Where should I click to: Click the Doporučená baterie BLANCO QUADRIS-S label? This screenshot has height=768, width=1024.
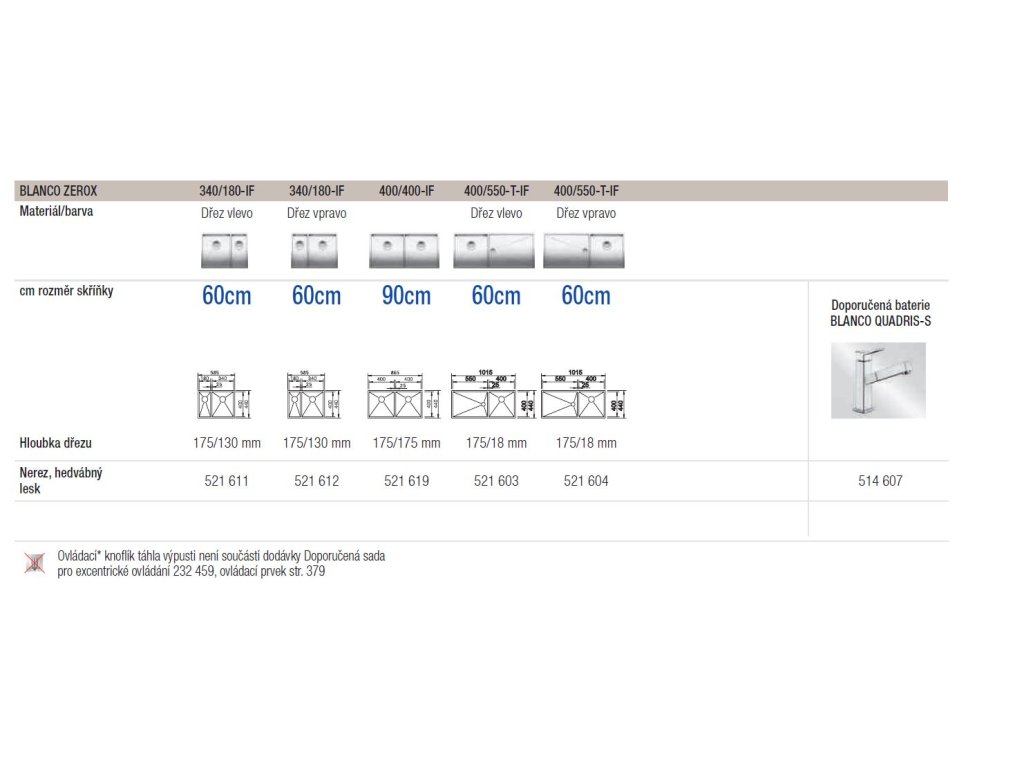(880, 313)
